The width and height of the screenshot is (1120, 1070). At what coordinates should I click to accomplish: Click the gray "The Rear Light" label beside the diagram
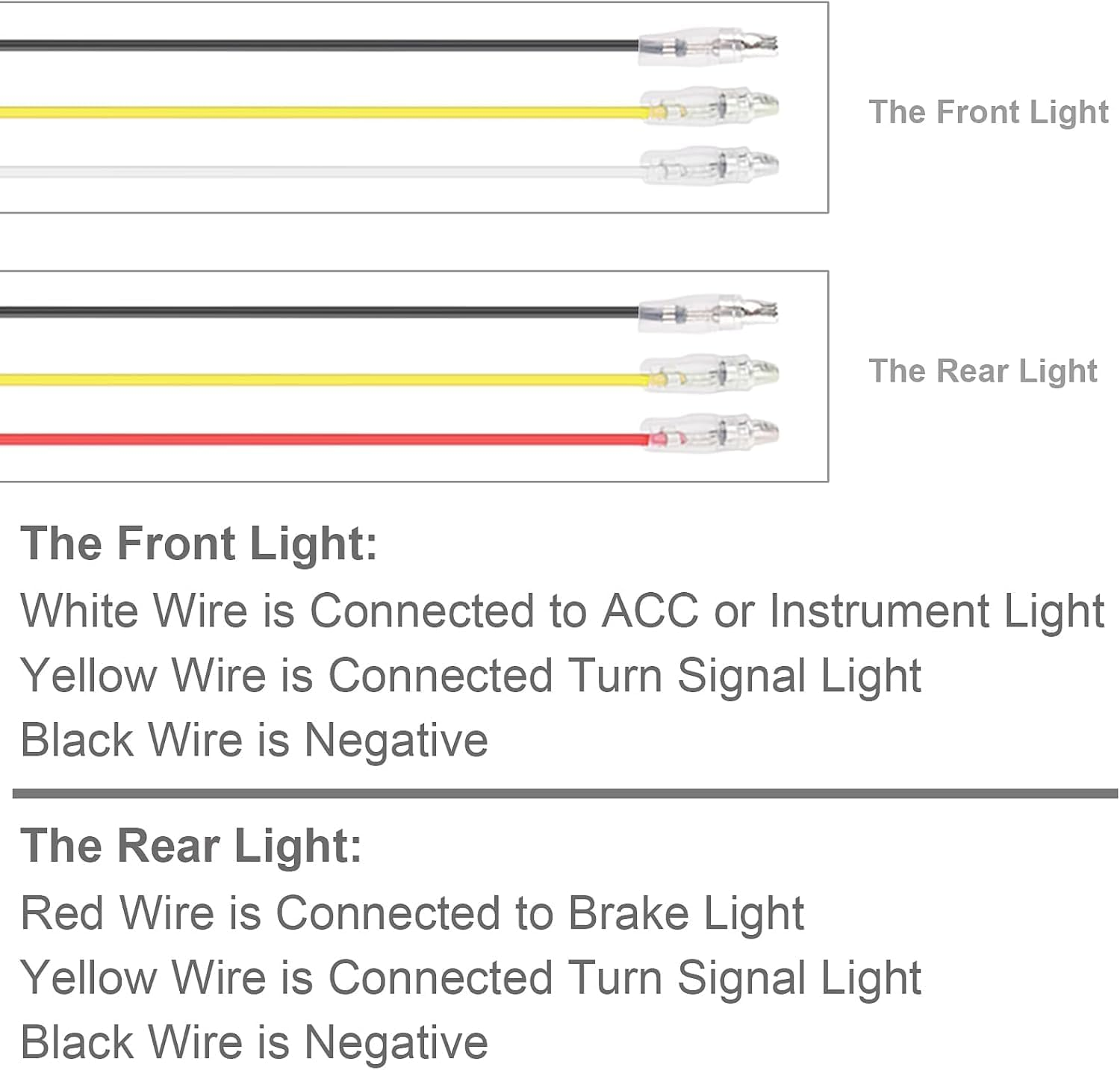point(983,371)
